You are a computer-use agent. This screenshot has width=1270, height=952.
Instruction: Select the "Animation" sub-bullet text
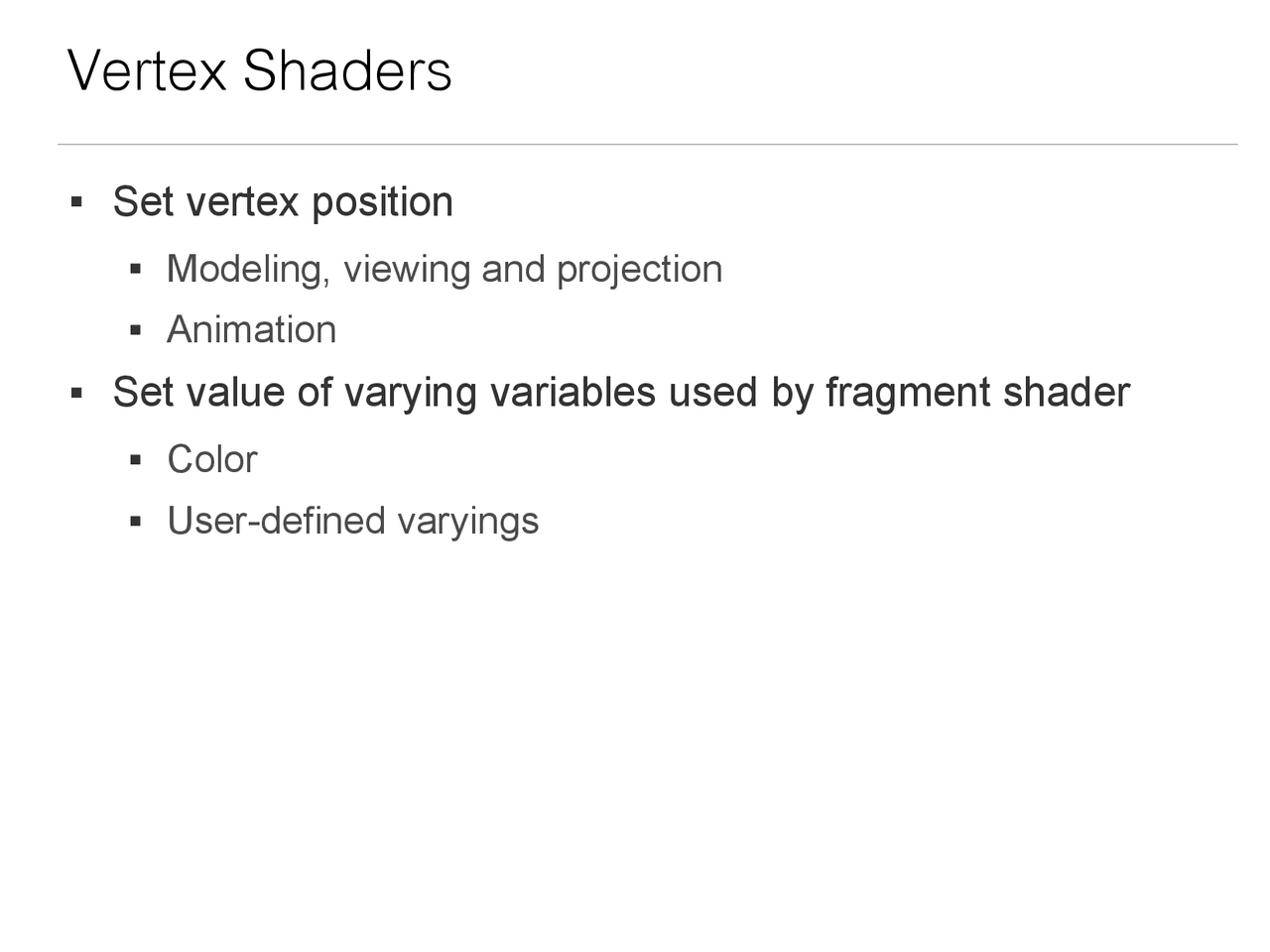pyautogui.click(x=251, y=330)
